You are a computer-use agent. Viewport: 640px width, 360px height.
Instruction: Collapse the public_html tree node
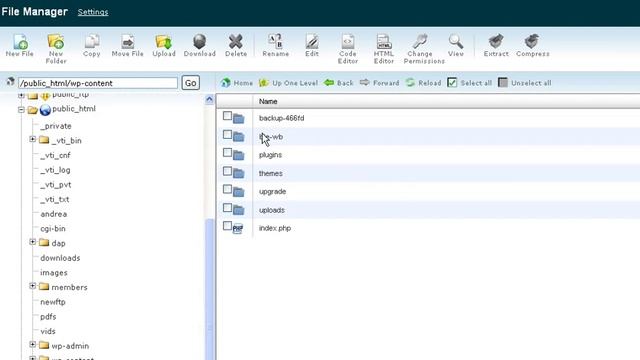coord(21,109)
